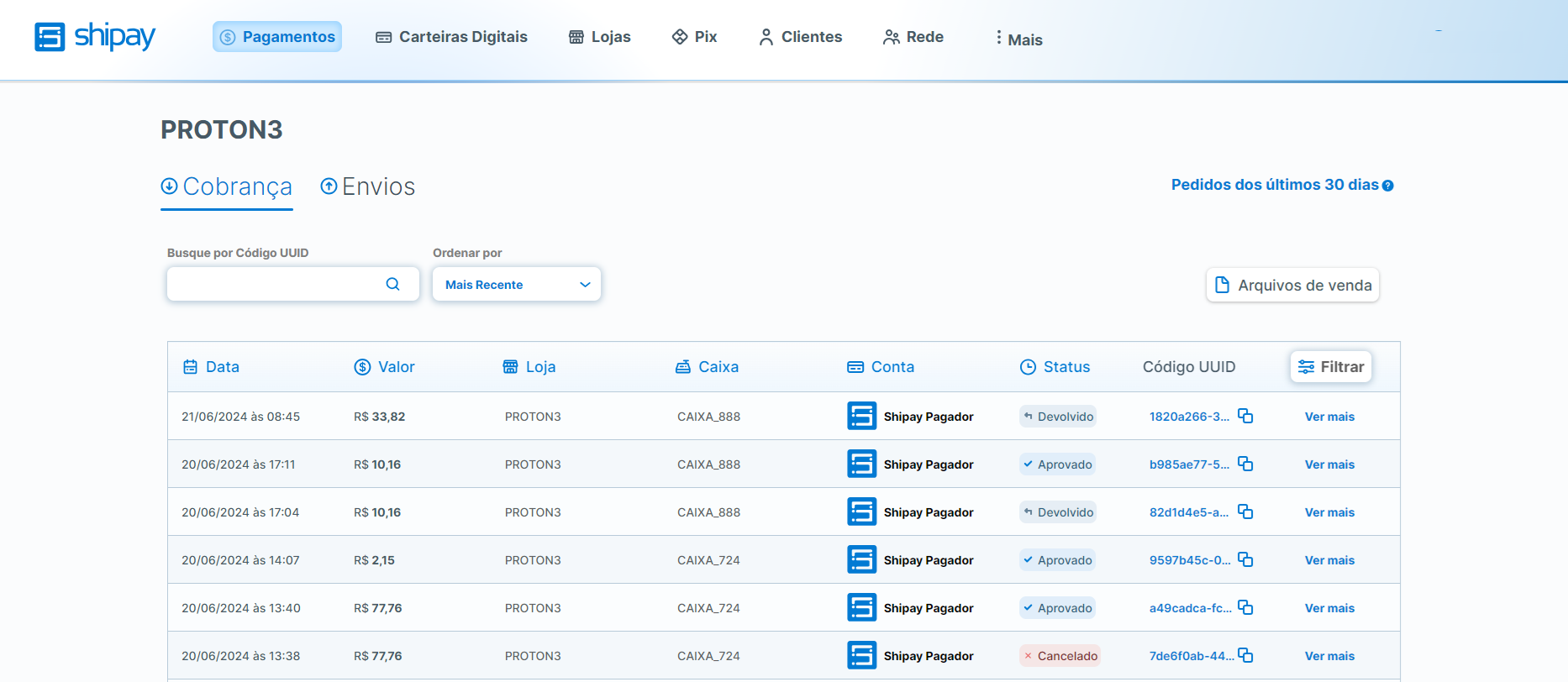The height and width of the screenshot is (682, 1568).
Task: Copy UUID 82d1d4e5-a... with copy icon
Action: point(1245,511)
